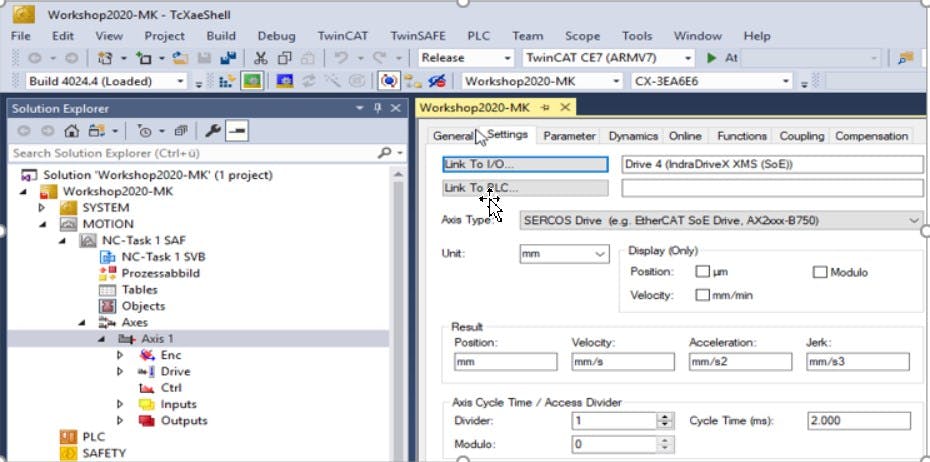The height and width of the screenshot is (462, 930).
Task: Click the Cut scissors icon
Action: (x=260, y=58)
